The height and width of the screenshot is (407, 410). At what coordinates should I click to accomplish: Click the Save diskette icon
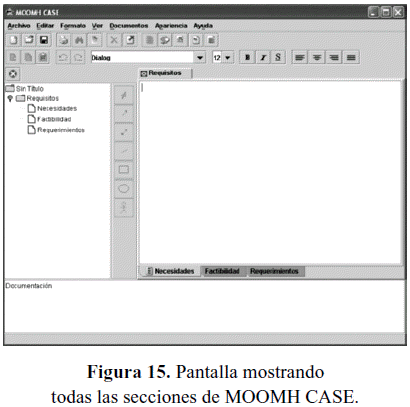(x=44, y=40)
